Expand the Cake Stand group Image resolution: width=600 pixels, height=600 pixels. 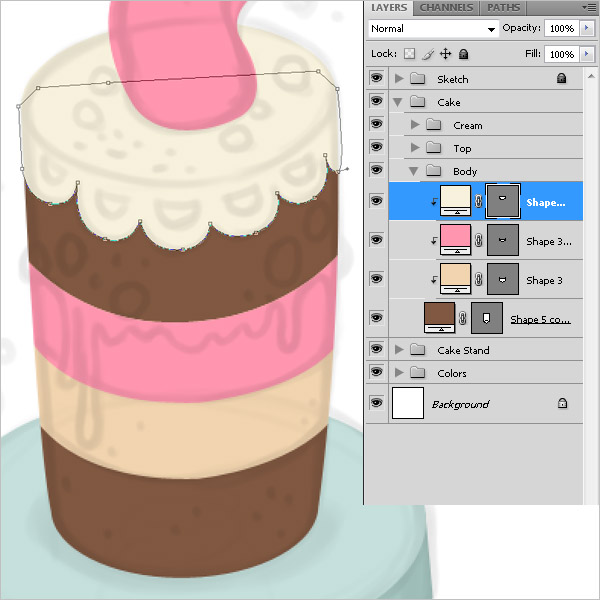[399, 349]
